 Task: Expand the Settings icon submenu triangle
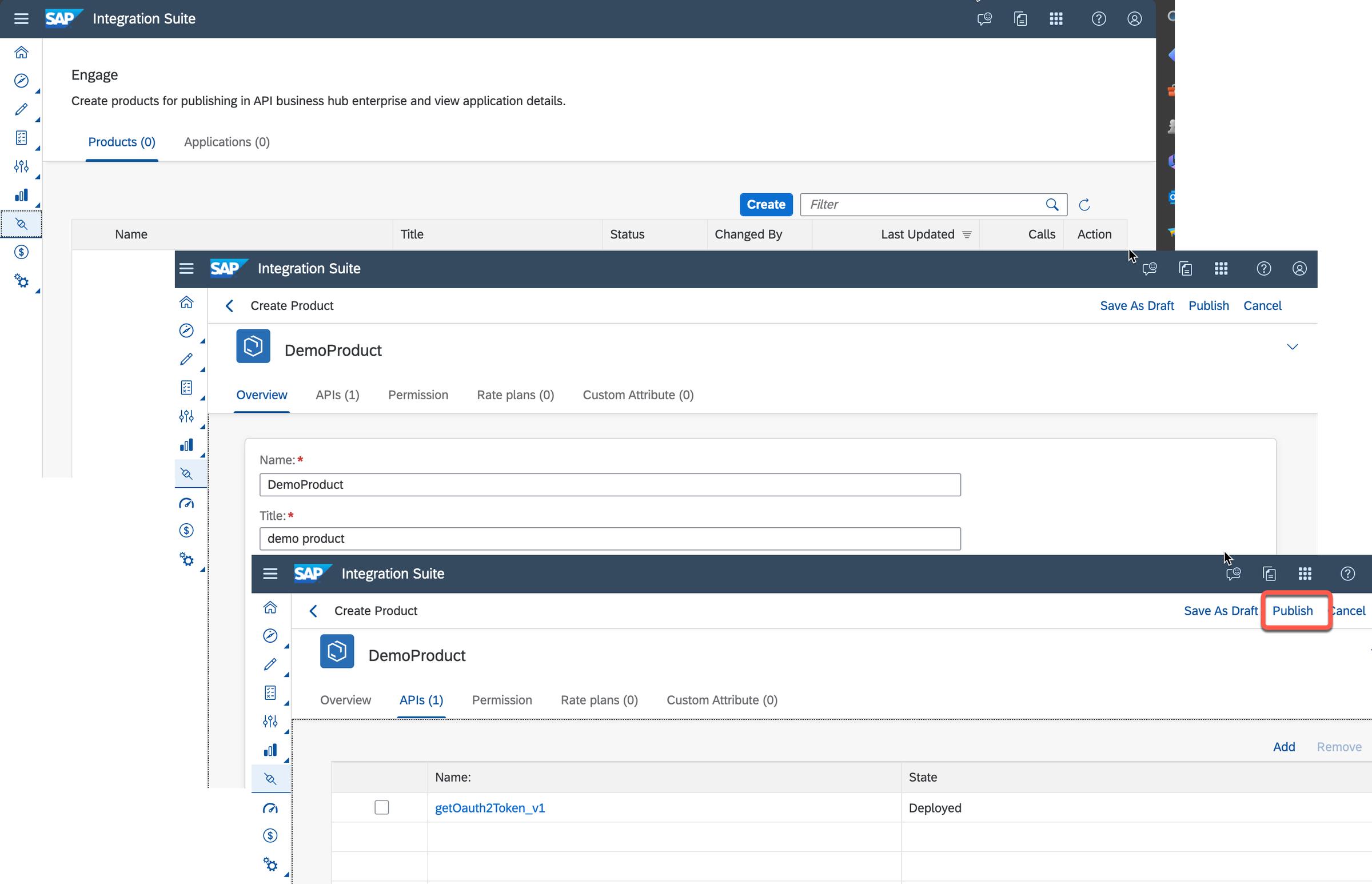coord(37,291)
